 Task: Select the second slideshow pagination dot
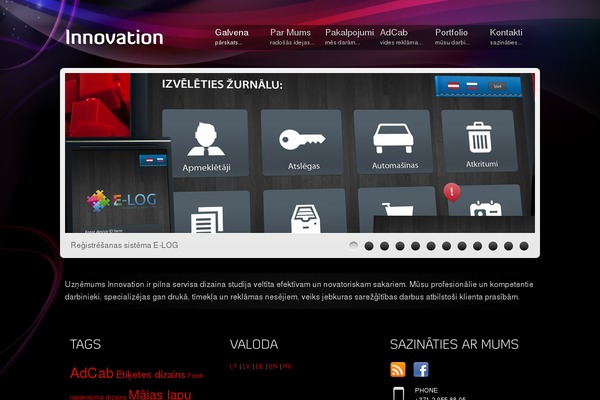(369, 246)
